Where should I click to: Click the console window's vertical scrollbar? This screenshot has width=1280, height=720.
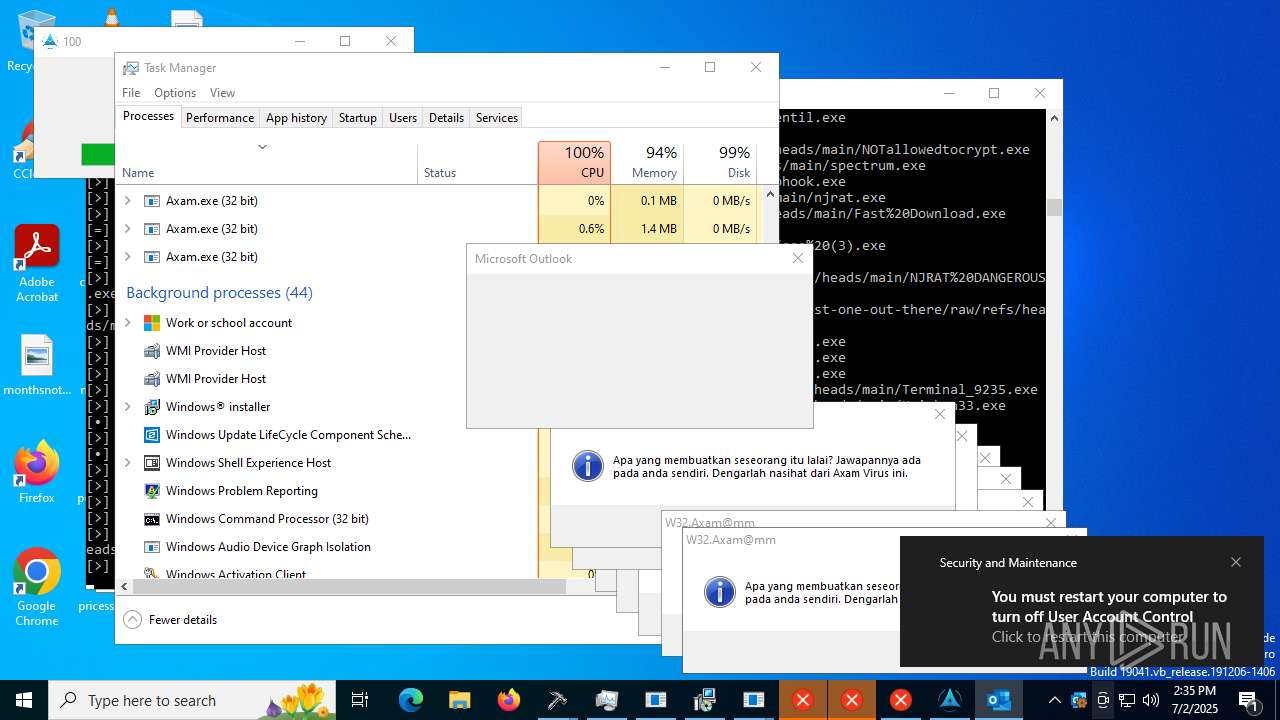point(1054,207)
